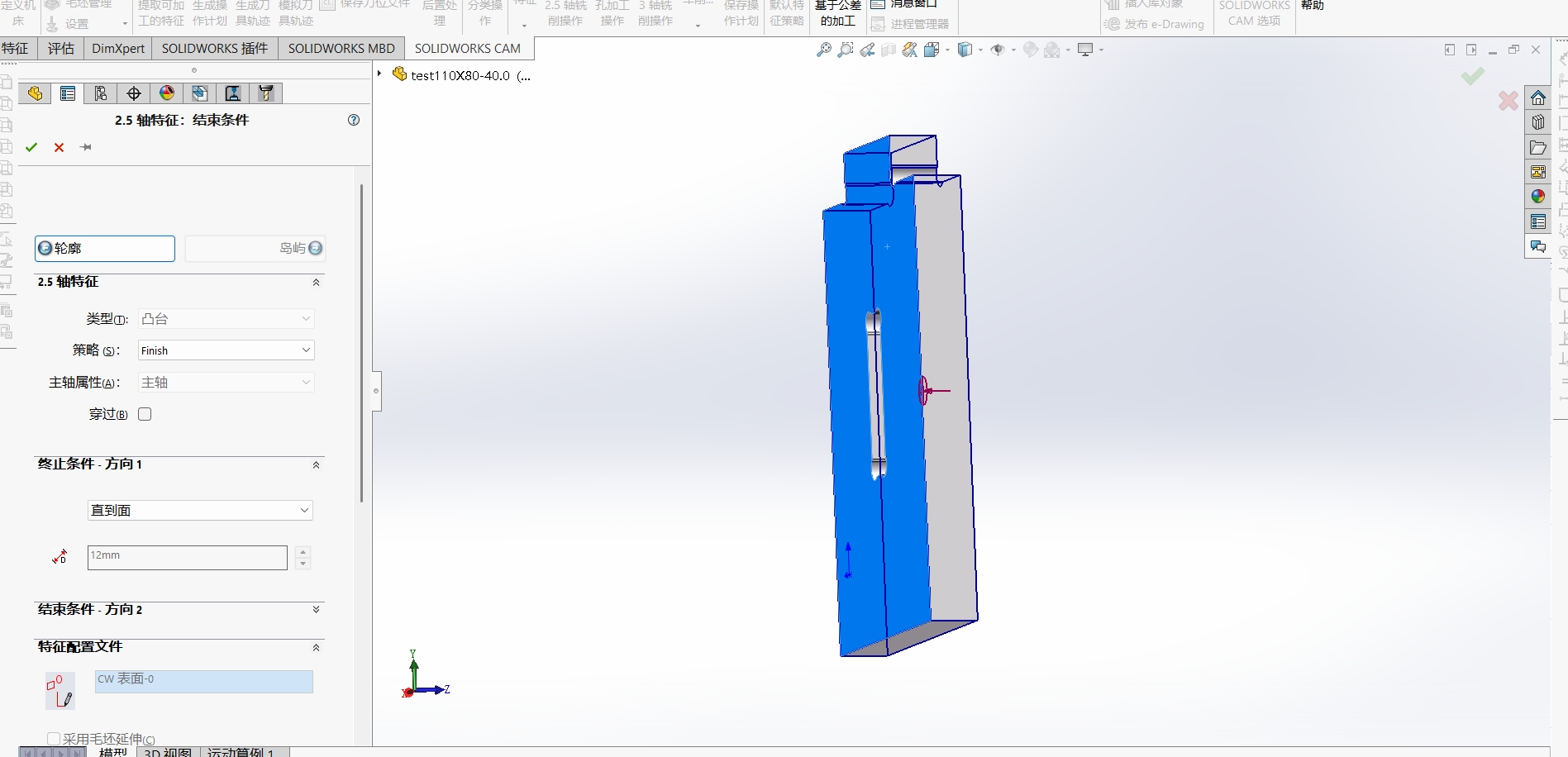Screen dimensions: 1568x757
Task: Open Design Library icon in task pane
Action: point(1538,123)
